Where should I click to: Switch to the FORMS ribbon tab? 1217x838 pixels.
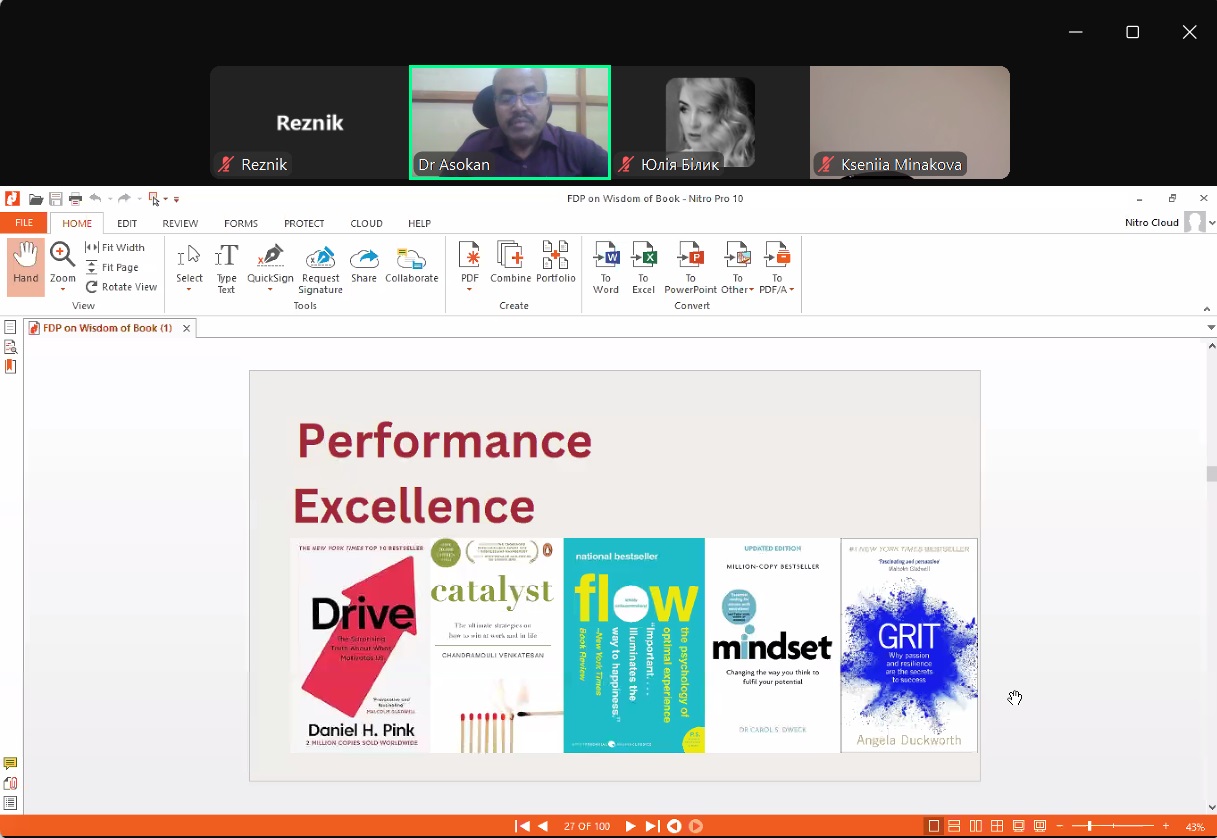241,224
